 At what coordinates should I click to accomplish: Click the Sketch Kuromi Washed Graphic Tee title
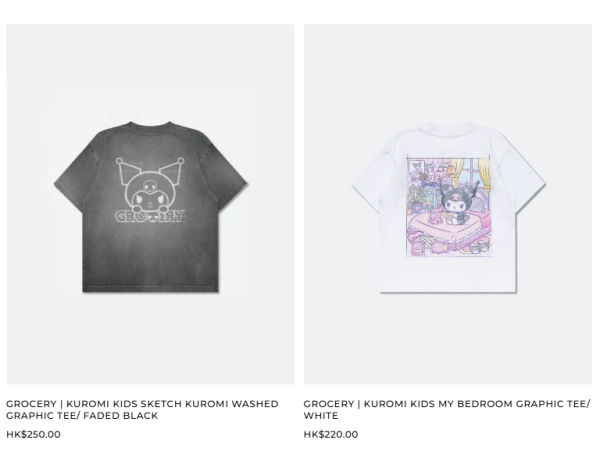pos(142,410)
